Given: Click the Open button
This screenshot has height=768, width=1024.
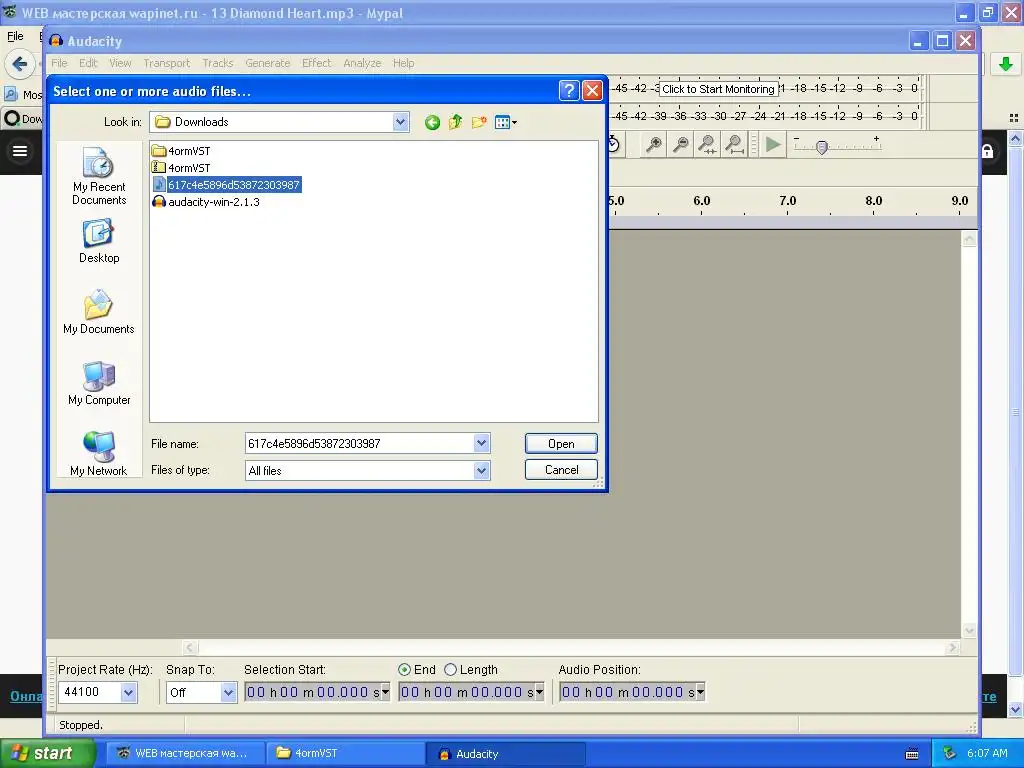Looking at the screenshot, I should tap(561, 443).
